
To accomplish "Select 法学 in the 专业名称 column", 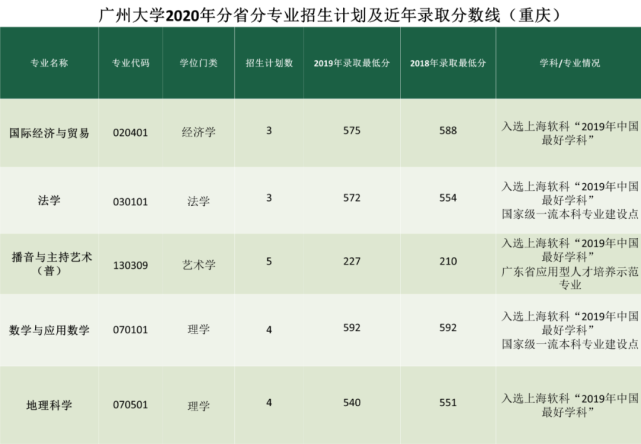I will (49, 200).
